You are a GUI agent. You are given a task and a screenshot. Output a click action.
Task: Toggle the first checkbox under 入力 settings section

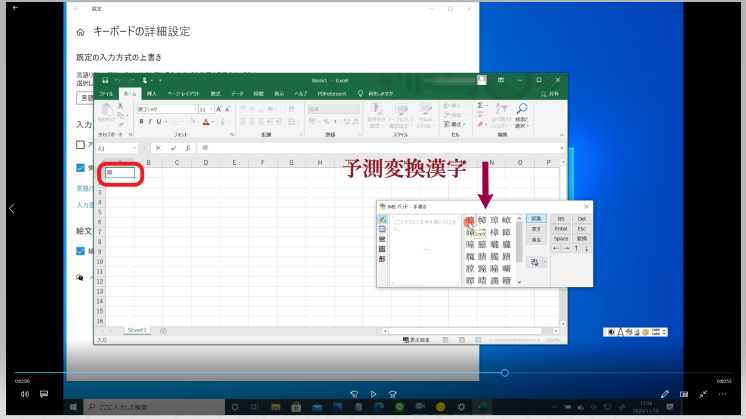click(x=81, y=145)
